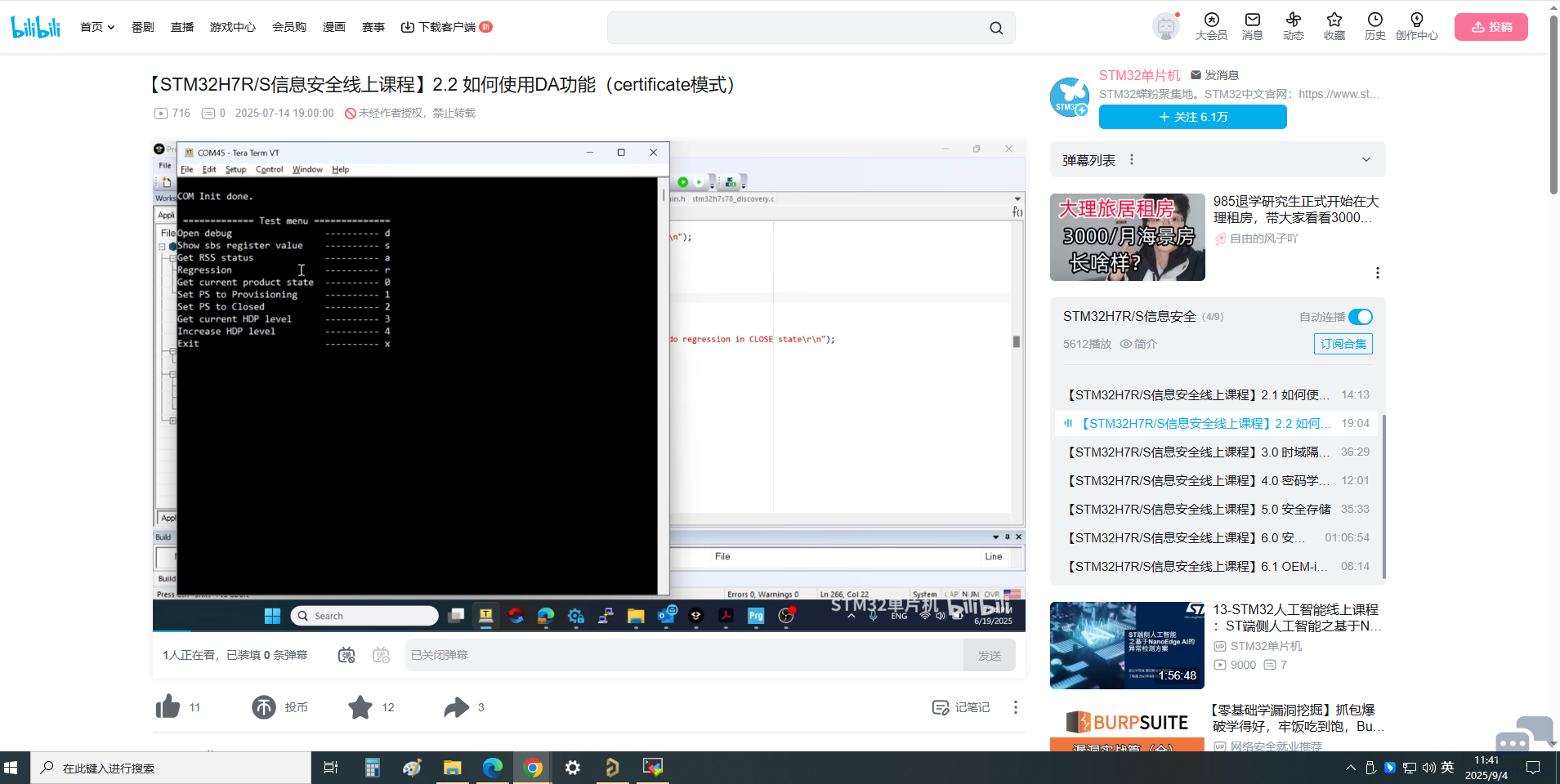The height and width of the screenshot is (784, 1560).
Task: Click the taskbar volume icon
Action: click(1428, 768)
